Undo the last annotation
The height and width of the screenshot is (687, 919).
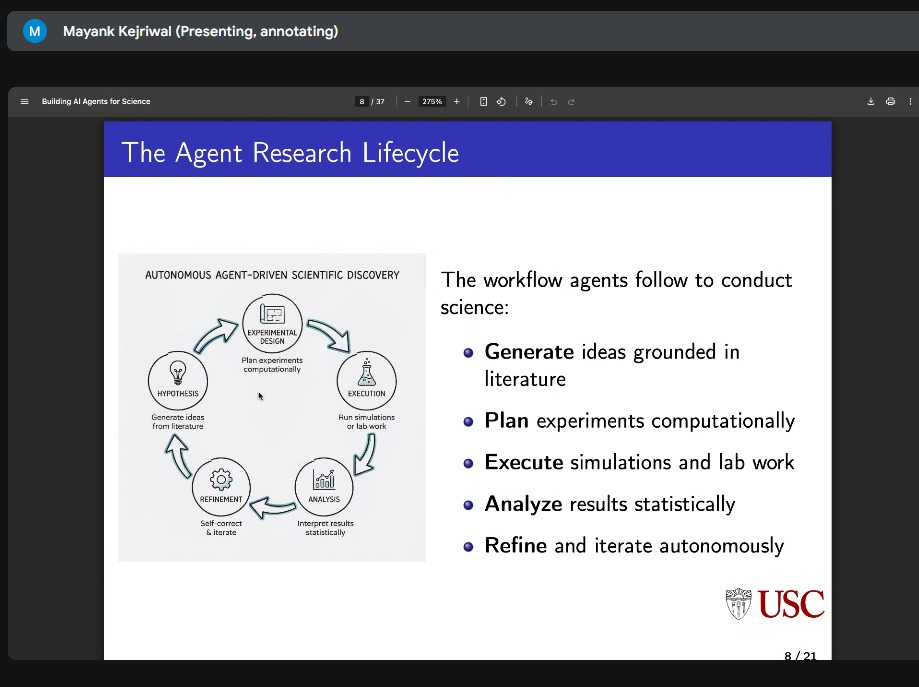(x=553, y=101)
